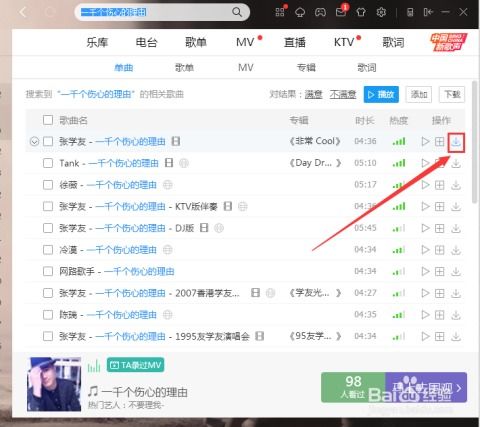Expand the first 张学友 song row chevron
This screenshot has height=427, width=480.
[x=34, y=142]
